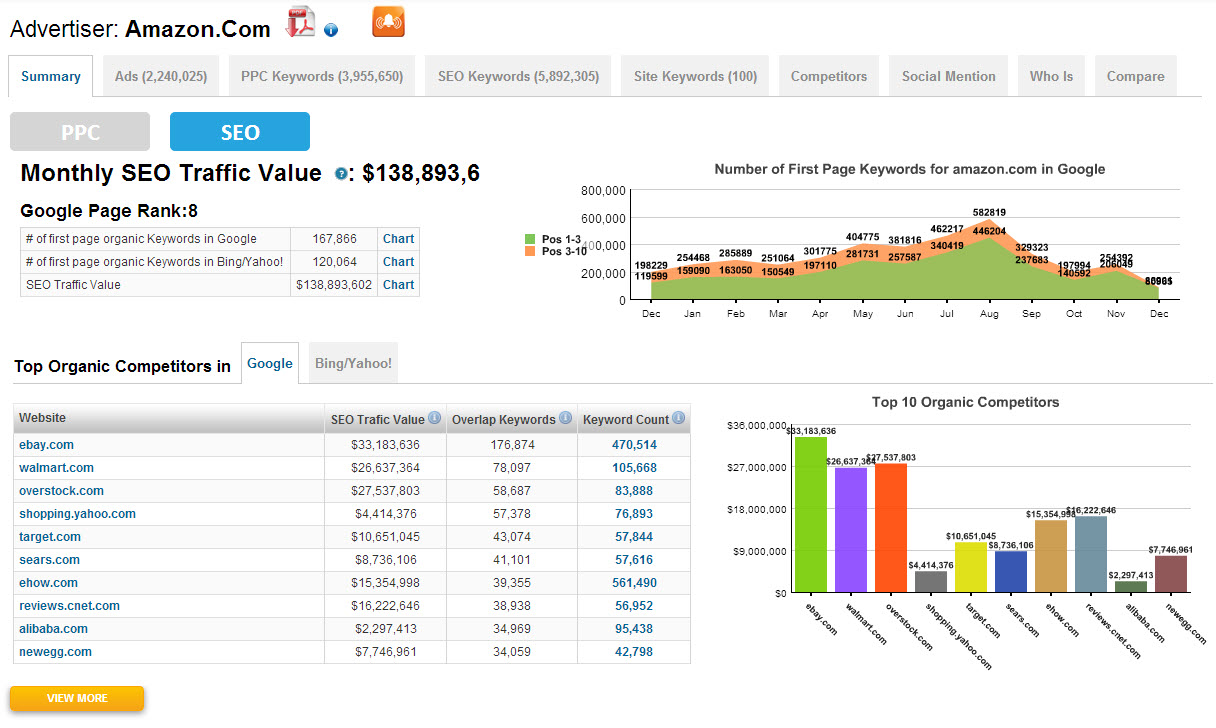The image size is (1216, 728).
Task: Click target.com keyword count 57,844
Action: [634, 537]
